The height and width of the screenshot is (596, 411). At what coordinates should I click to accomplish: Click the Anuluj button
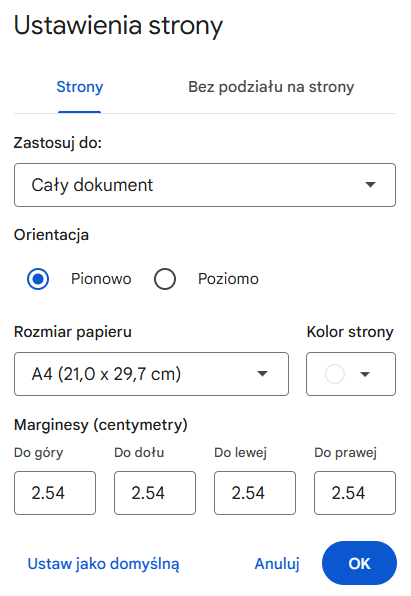pos(277,564)
